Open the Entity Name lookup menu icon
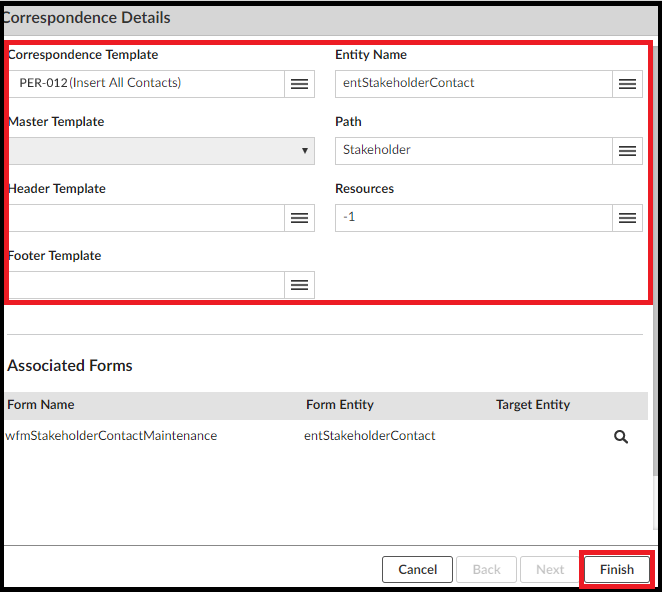The height and width of the screenshot is (592, 662). coord(627,84)
